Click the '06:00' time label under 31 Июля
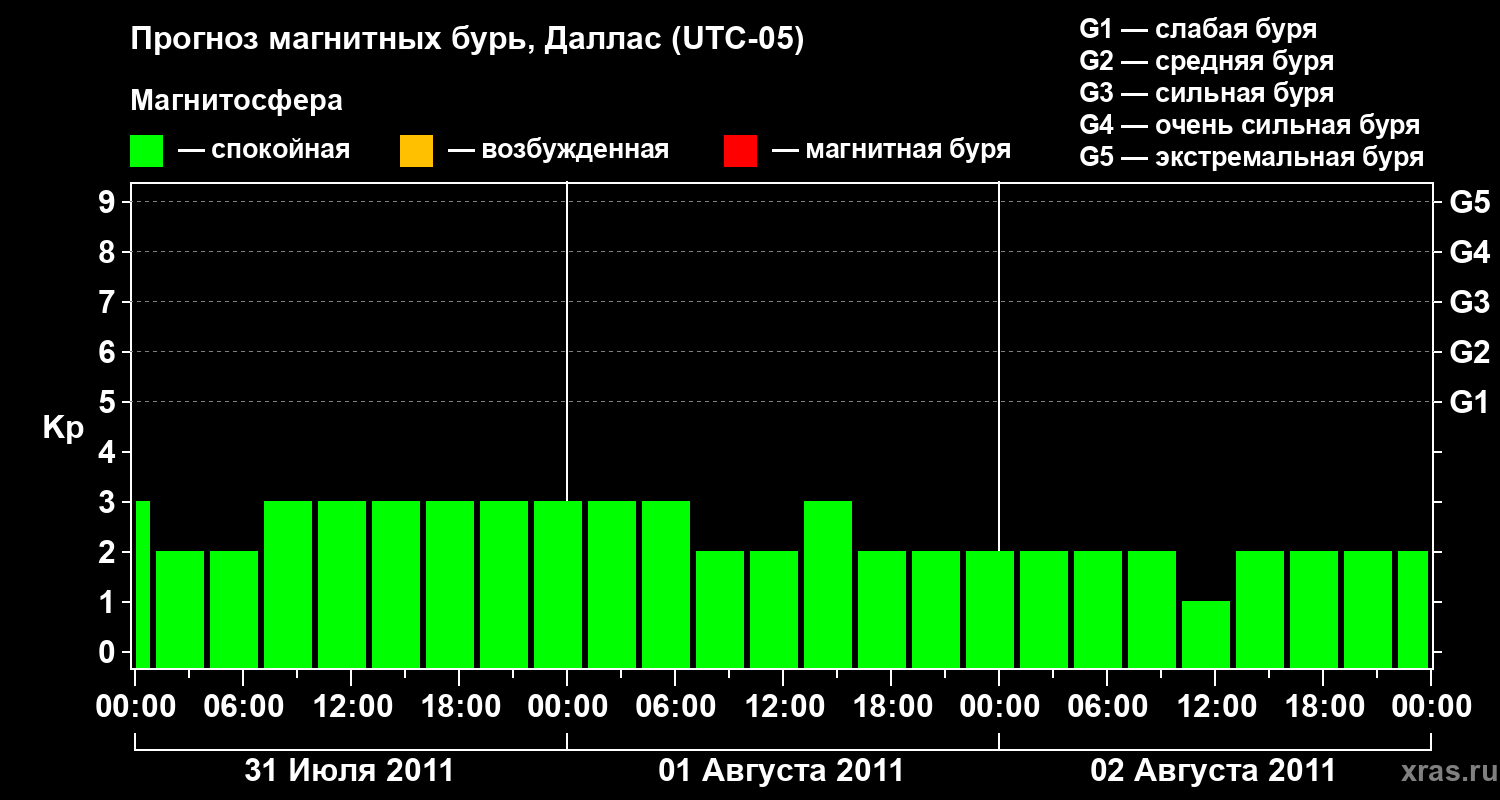This screenshot has width=1500, height=800. [246, 707]
